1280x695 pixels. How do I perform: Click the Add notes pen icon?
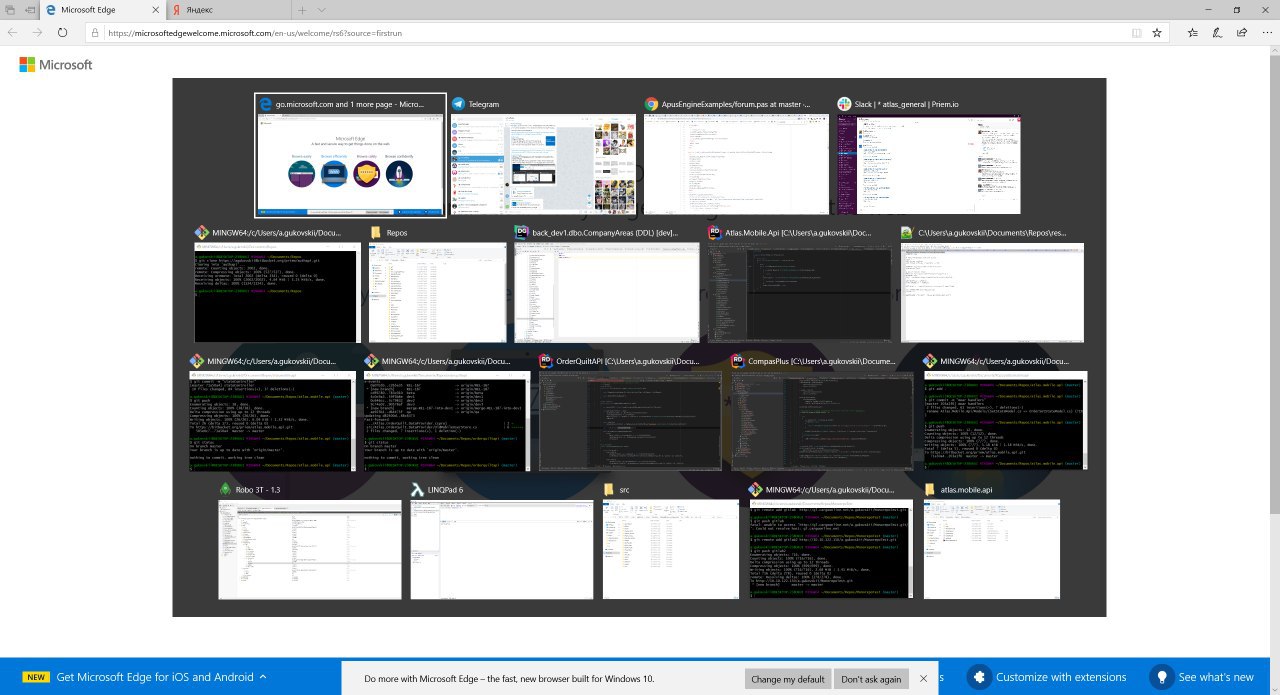pyautogui.click(x=1218, y=32)
